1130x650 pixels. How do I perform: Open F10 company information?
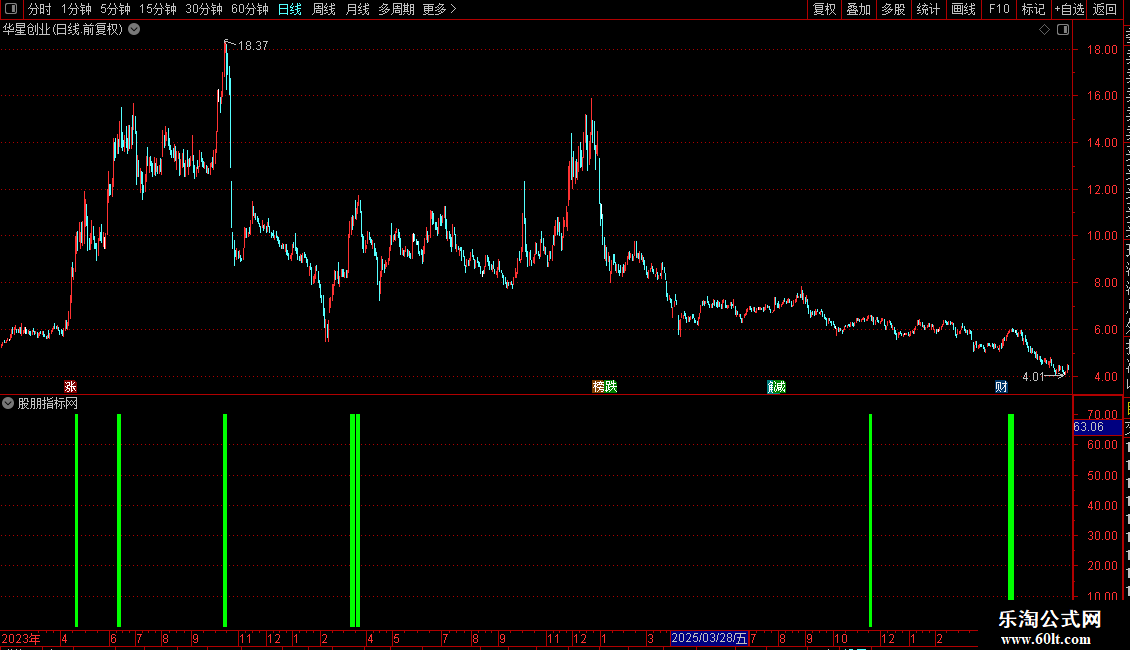click(x=999, y=9)
